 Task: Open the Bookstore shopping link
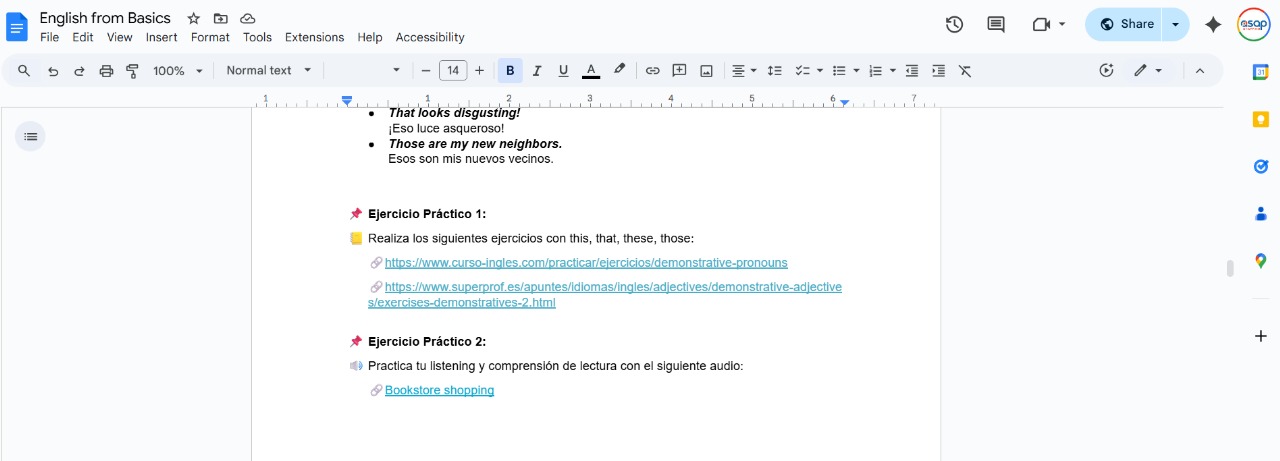pos(439,390)
